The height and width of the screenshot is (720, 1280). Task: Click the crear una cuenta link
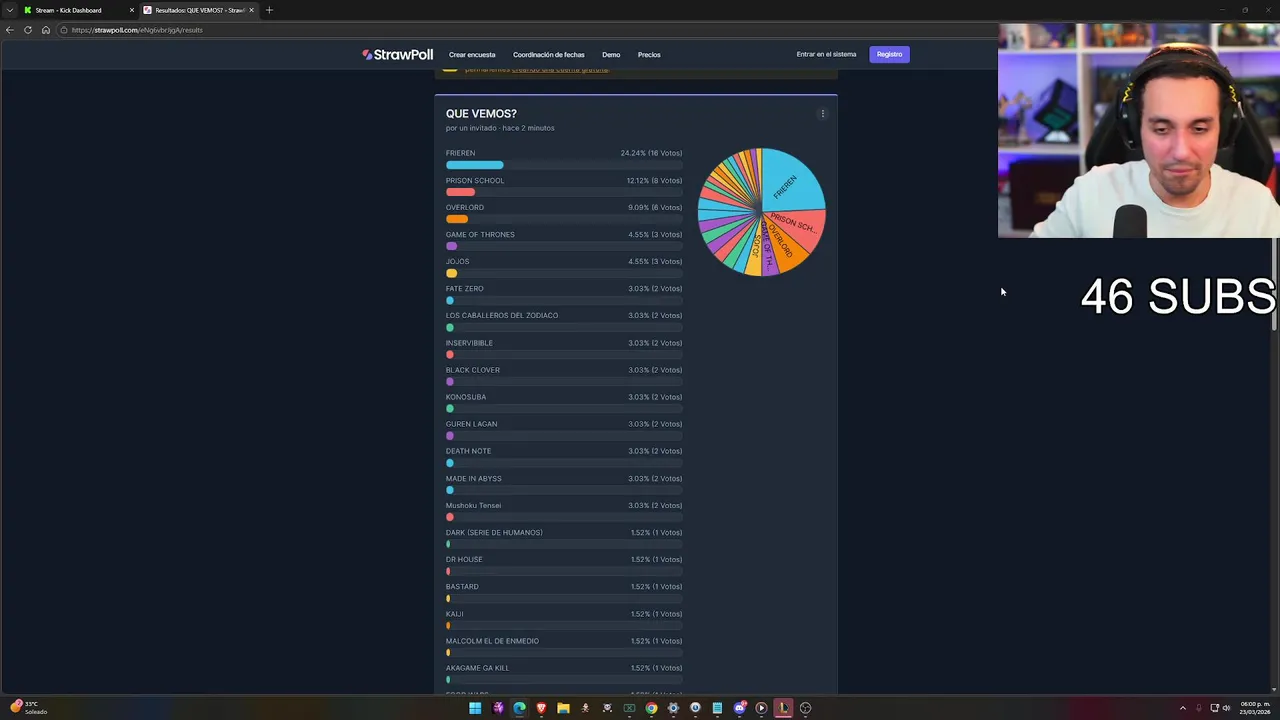pyautogui.click(x=560, y=69)
